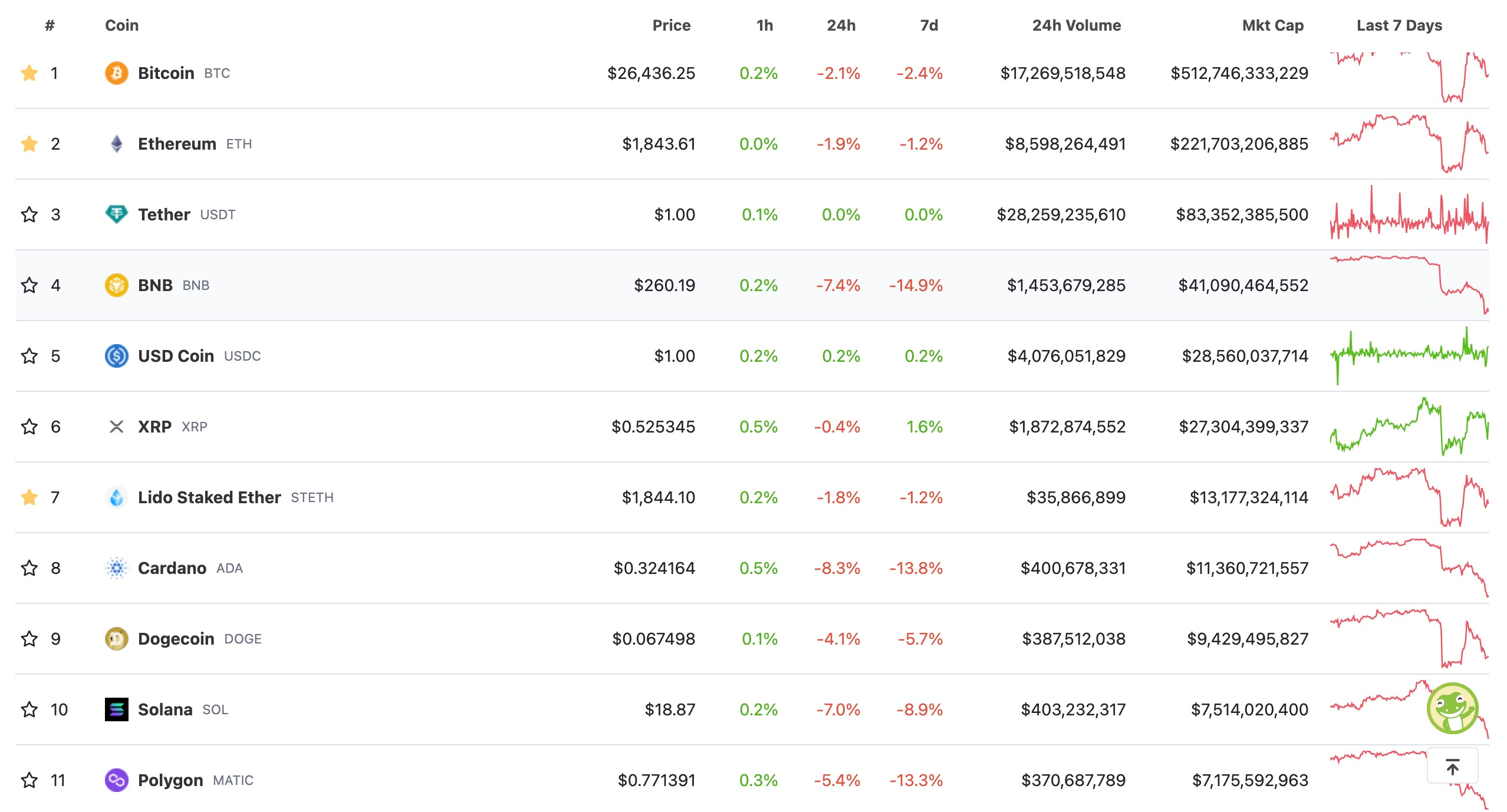Open Ethereum's 7-day sparkline chart
The image size is (1507, 812).
1409,143
